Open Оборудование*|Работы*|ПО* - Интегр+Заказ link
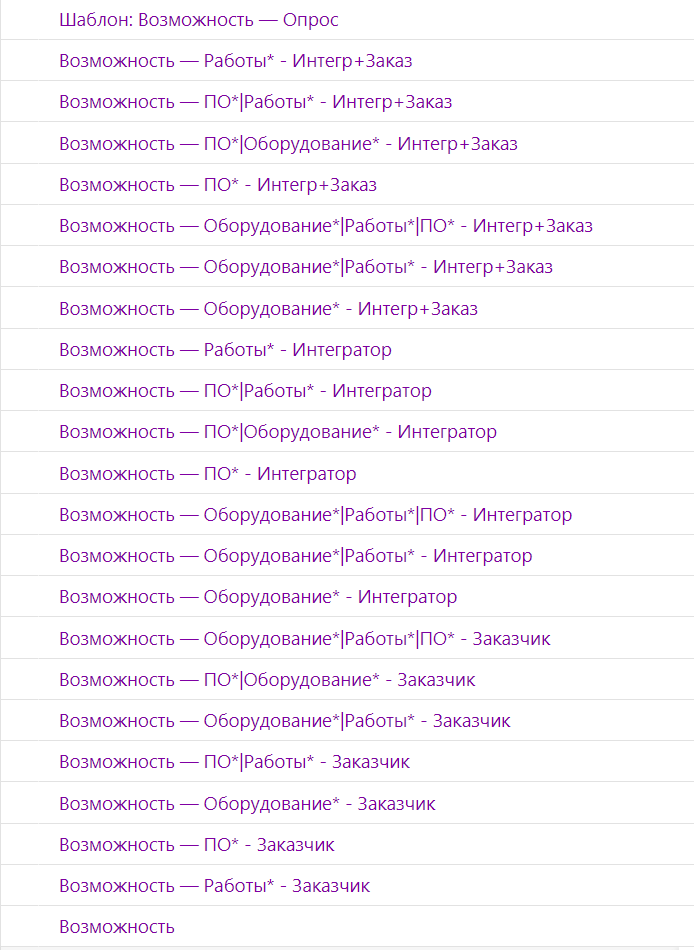694x950 pixels. [326, 227]
